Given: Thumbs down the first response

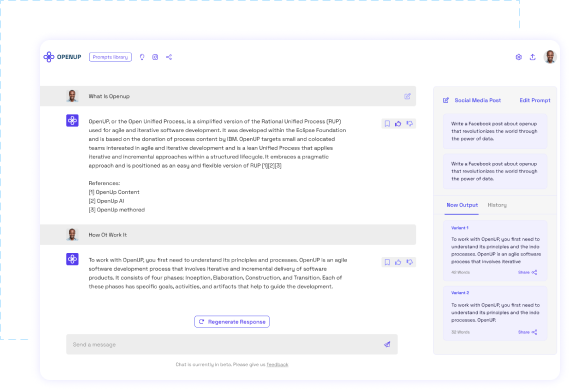Looking at the screenshot, I should point(410,124).
